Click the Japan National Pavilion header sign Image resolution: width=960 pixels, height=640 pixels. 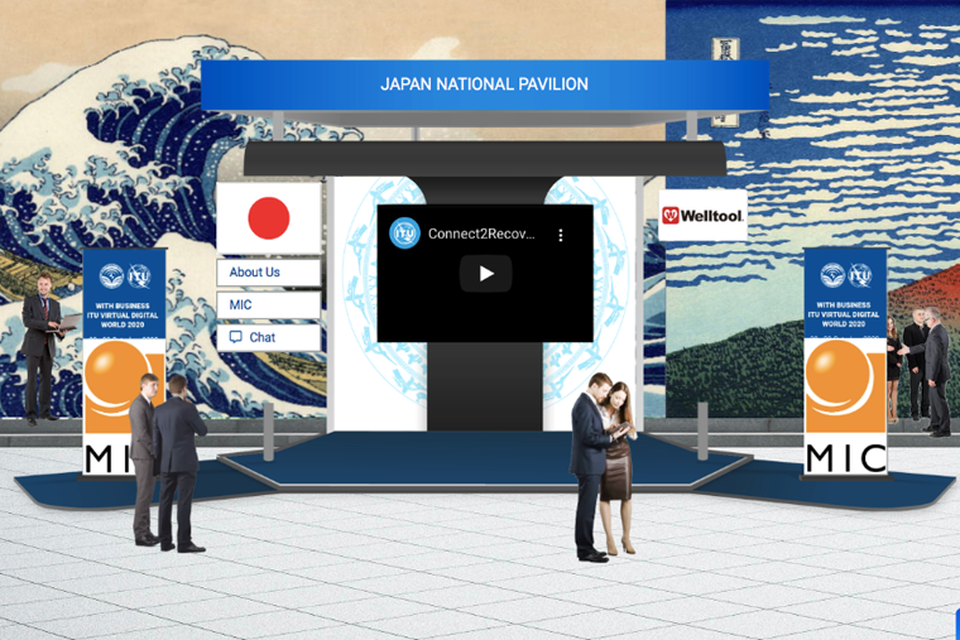(x=484, y=85)
